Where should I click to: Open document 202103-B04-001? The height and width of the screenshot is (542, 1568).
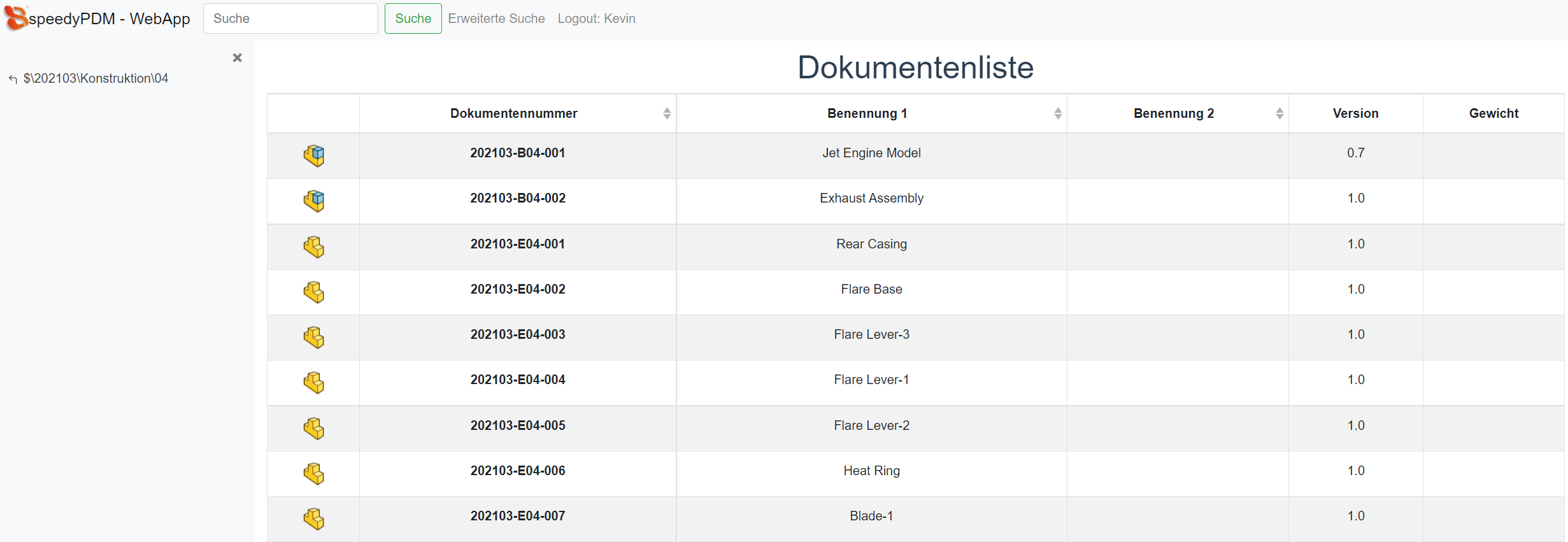[517, 153]
